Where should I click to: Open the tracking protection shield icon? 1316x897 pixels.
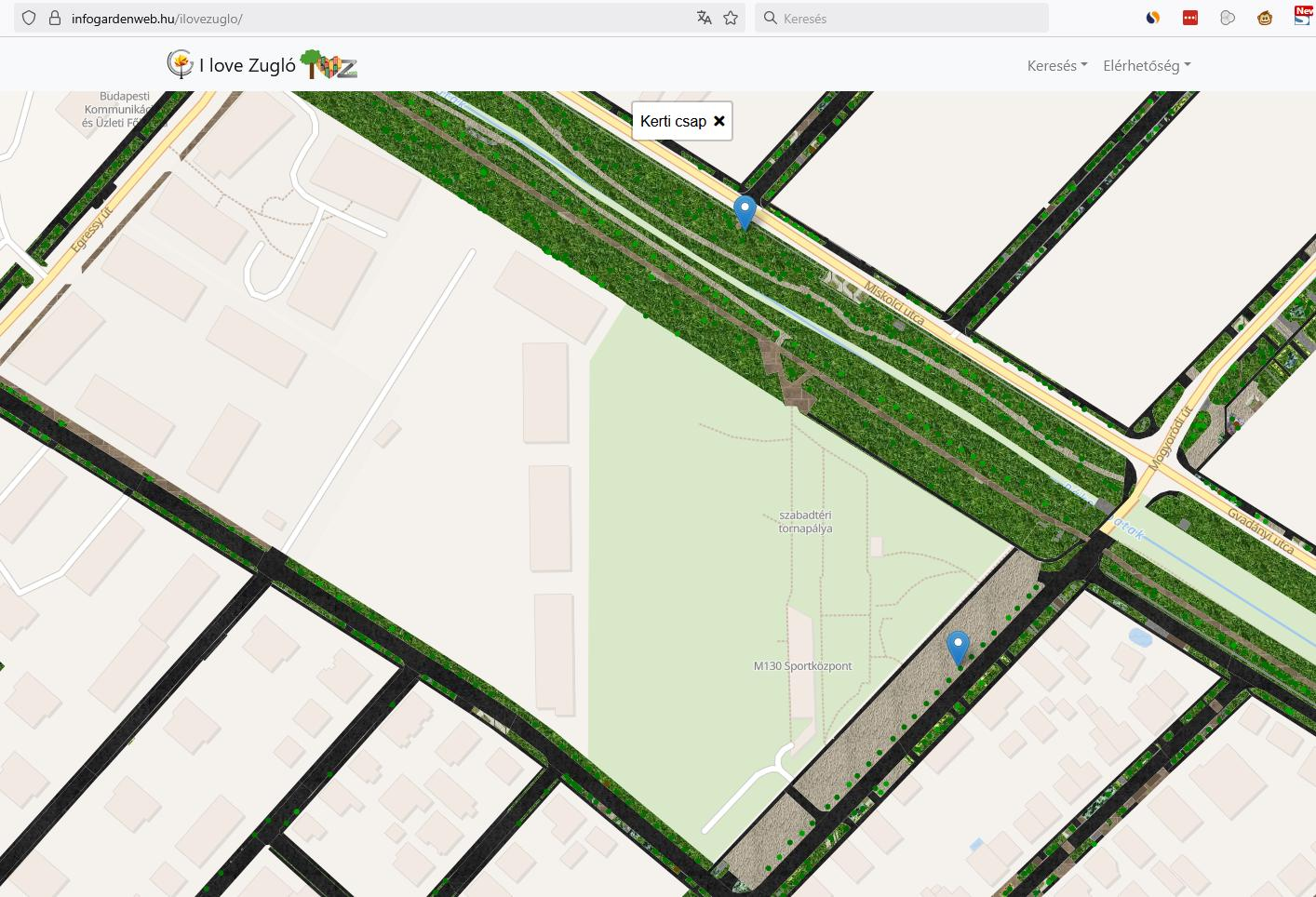[29, 18]
